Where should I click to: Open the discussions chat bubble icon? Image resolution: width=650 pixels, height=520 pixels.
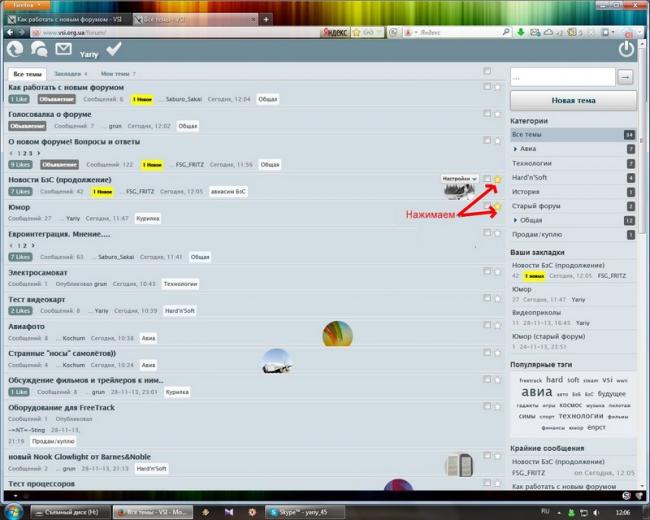[39, 49]
